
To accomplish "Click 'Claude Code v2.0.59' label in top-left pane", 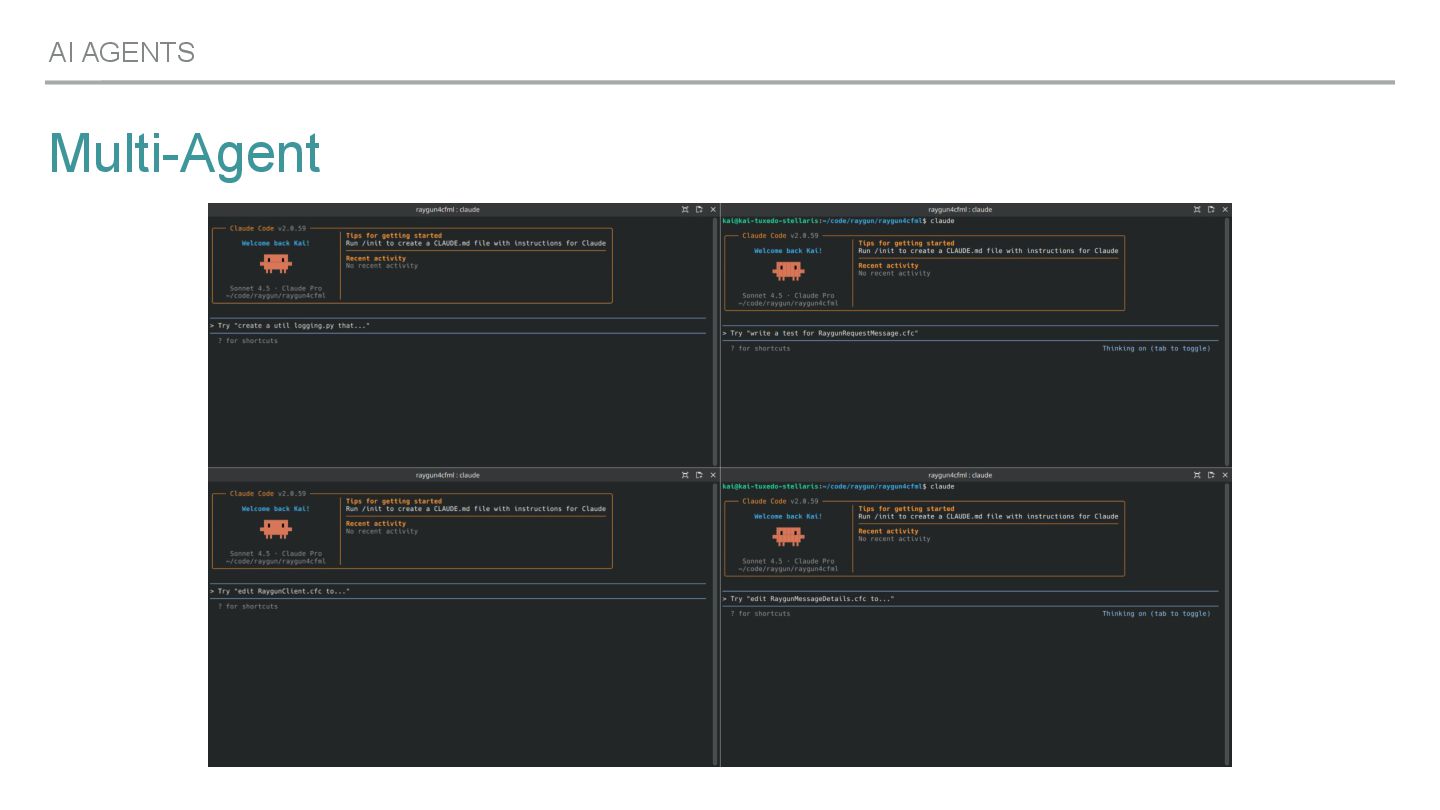I will 268,228.
